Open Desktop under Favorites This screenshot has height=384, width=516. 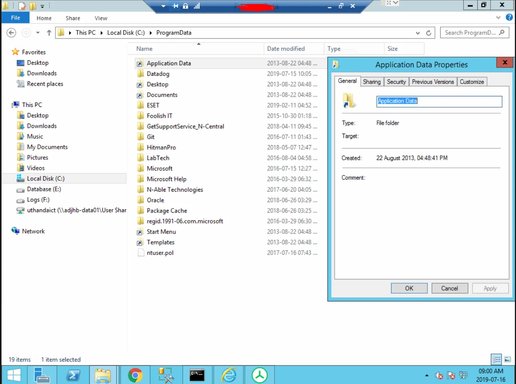tap(37, 63)
